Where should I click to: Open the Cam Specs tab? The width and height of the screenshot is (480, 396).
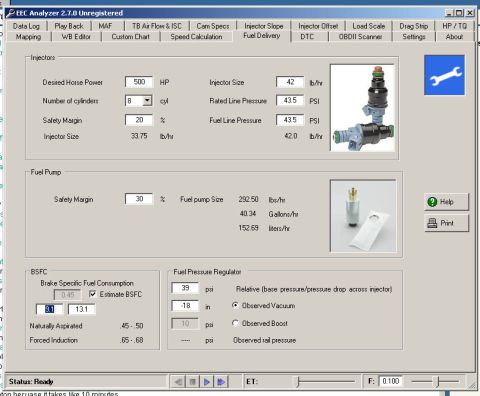click(213, 26)
